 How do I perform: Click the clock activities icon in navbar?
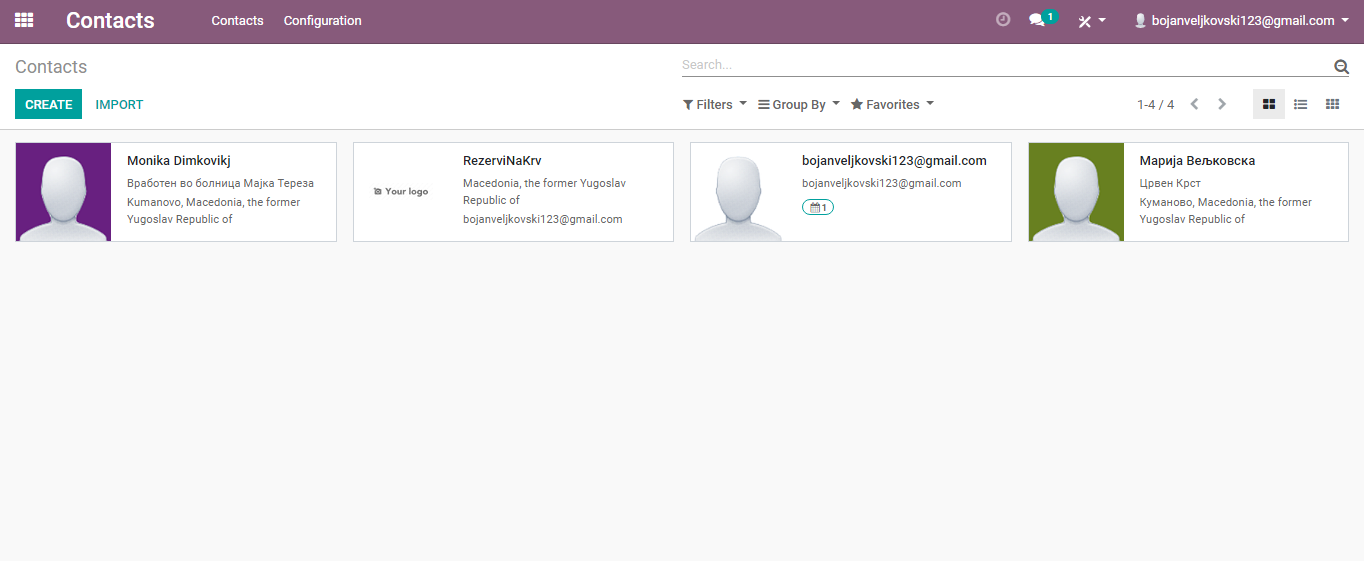tap(1003, 20)
